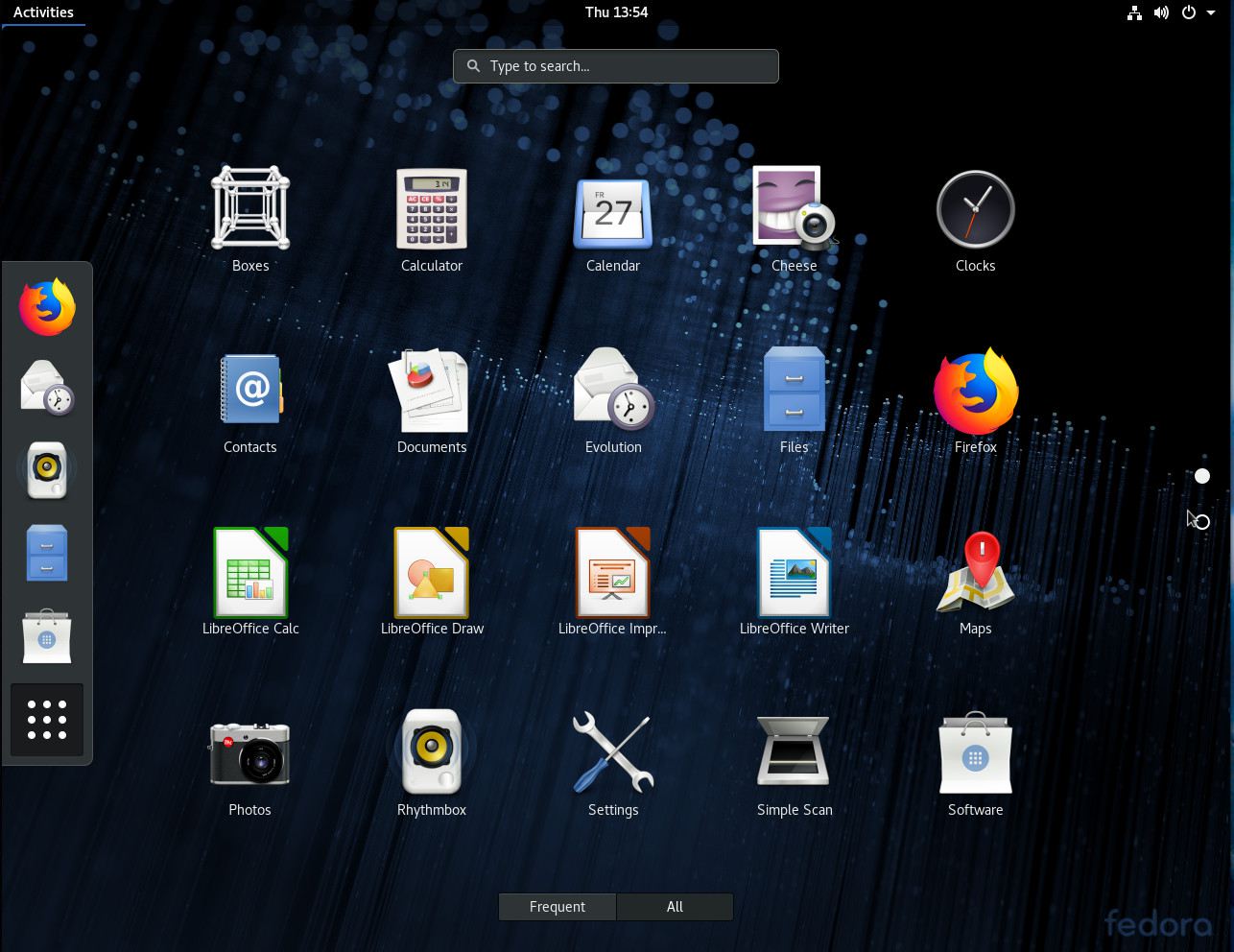Click the Files cabinet icon in the dash
Image resolution: width=1234 pixels, height=952 pixels.
[x=47, y=553]
